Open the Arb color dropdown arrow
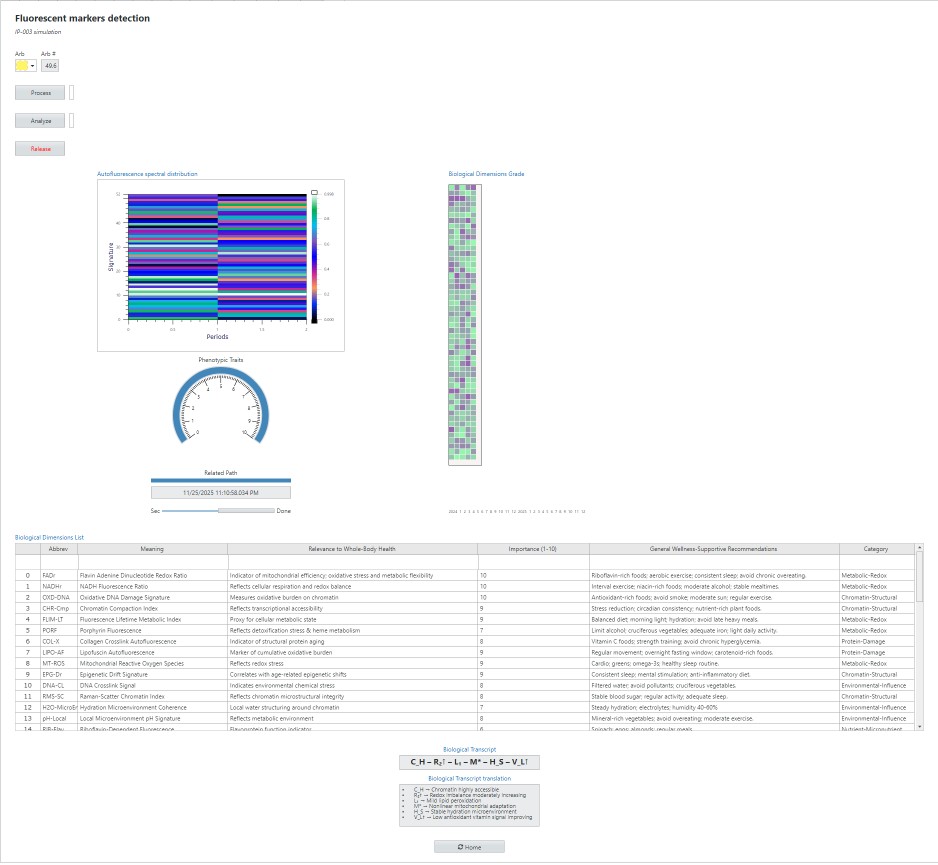Screen dimensions: 938x865 [33, 66]
